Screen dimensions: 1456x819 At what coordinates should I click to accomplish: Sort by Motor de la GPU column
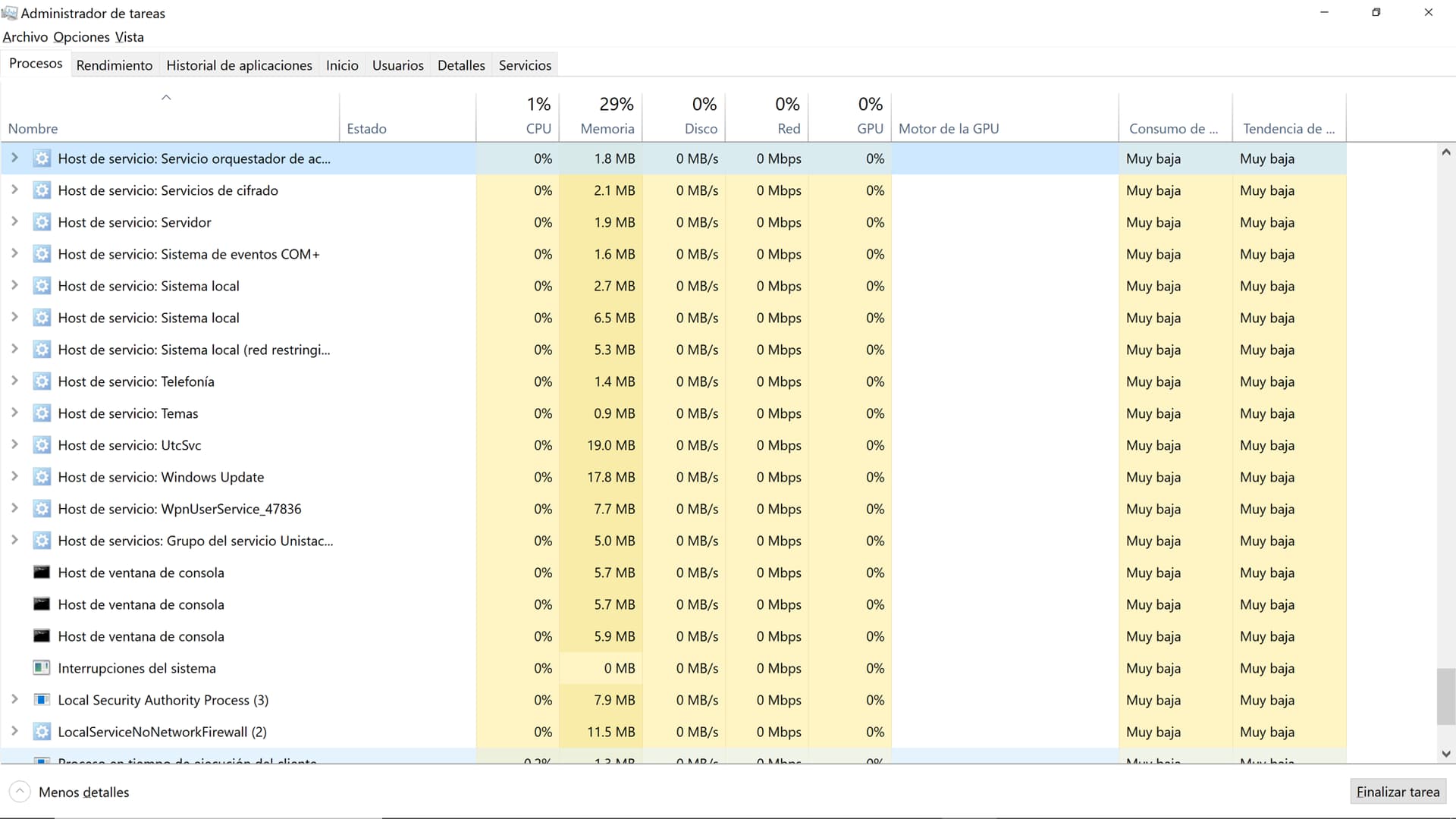tap(1005, 117)
